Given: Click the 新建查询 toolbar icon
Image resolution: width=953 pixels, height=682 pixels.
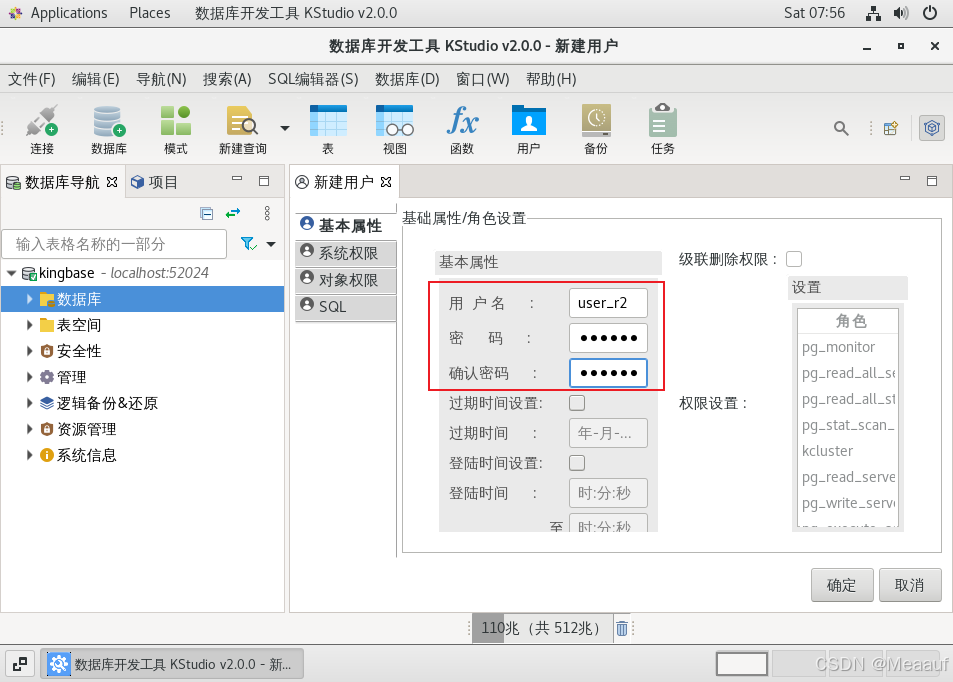Looking at the screenshot, I should (x=243, y=129).
